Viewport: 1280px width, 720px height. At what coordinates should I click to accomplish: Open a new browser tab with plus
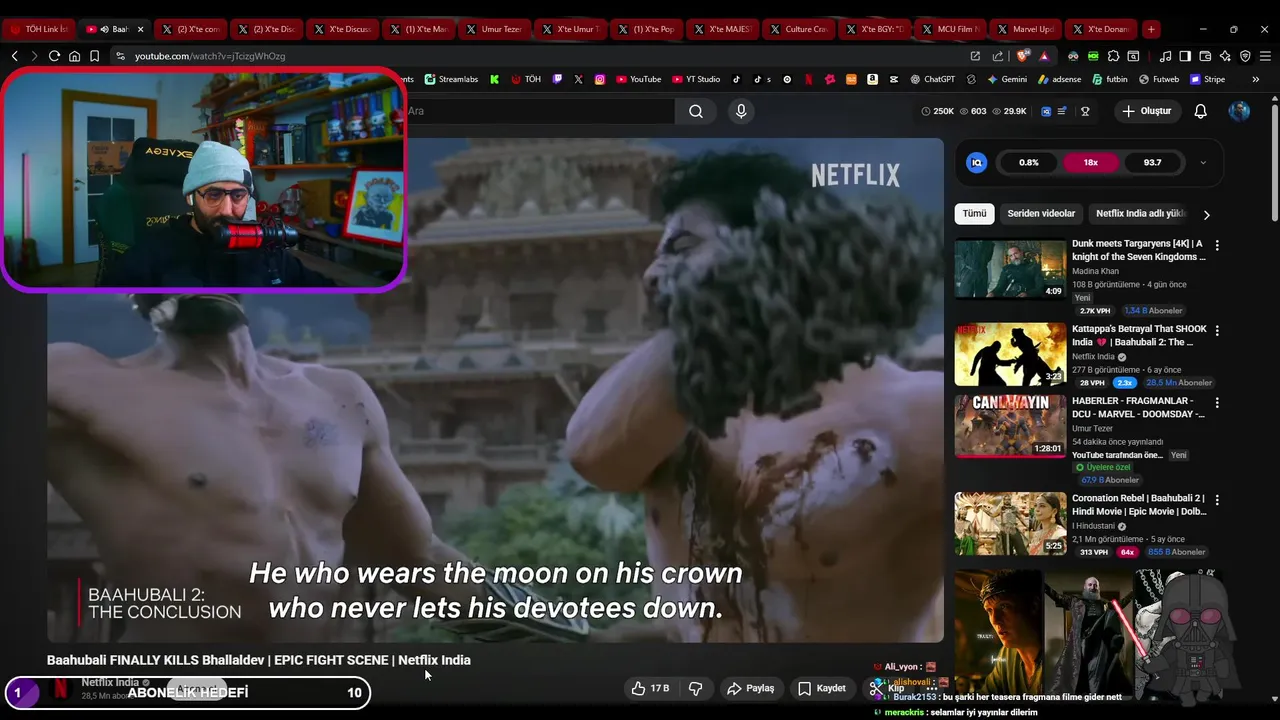1151,29
